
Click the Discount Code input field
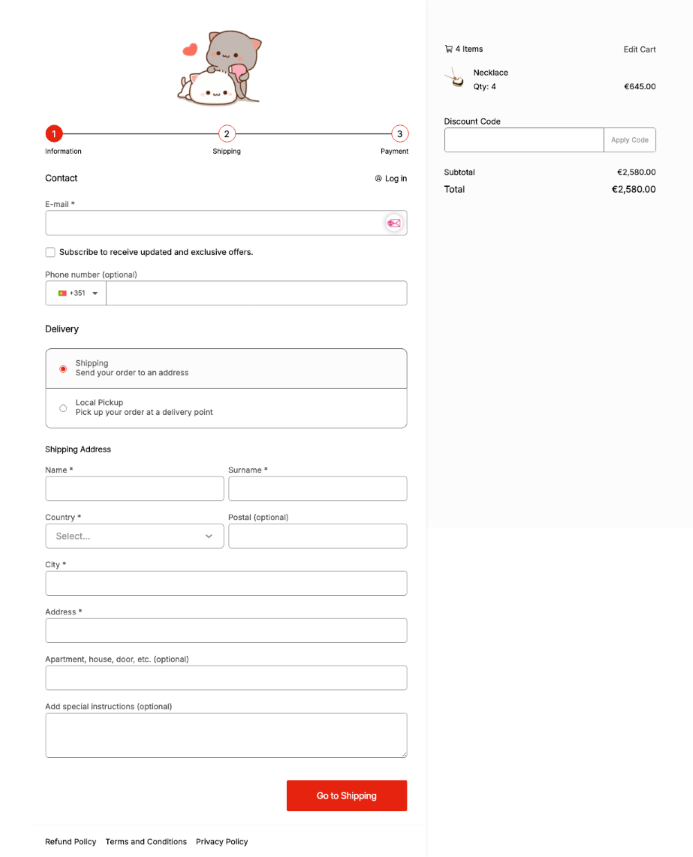(523, 140)
